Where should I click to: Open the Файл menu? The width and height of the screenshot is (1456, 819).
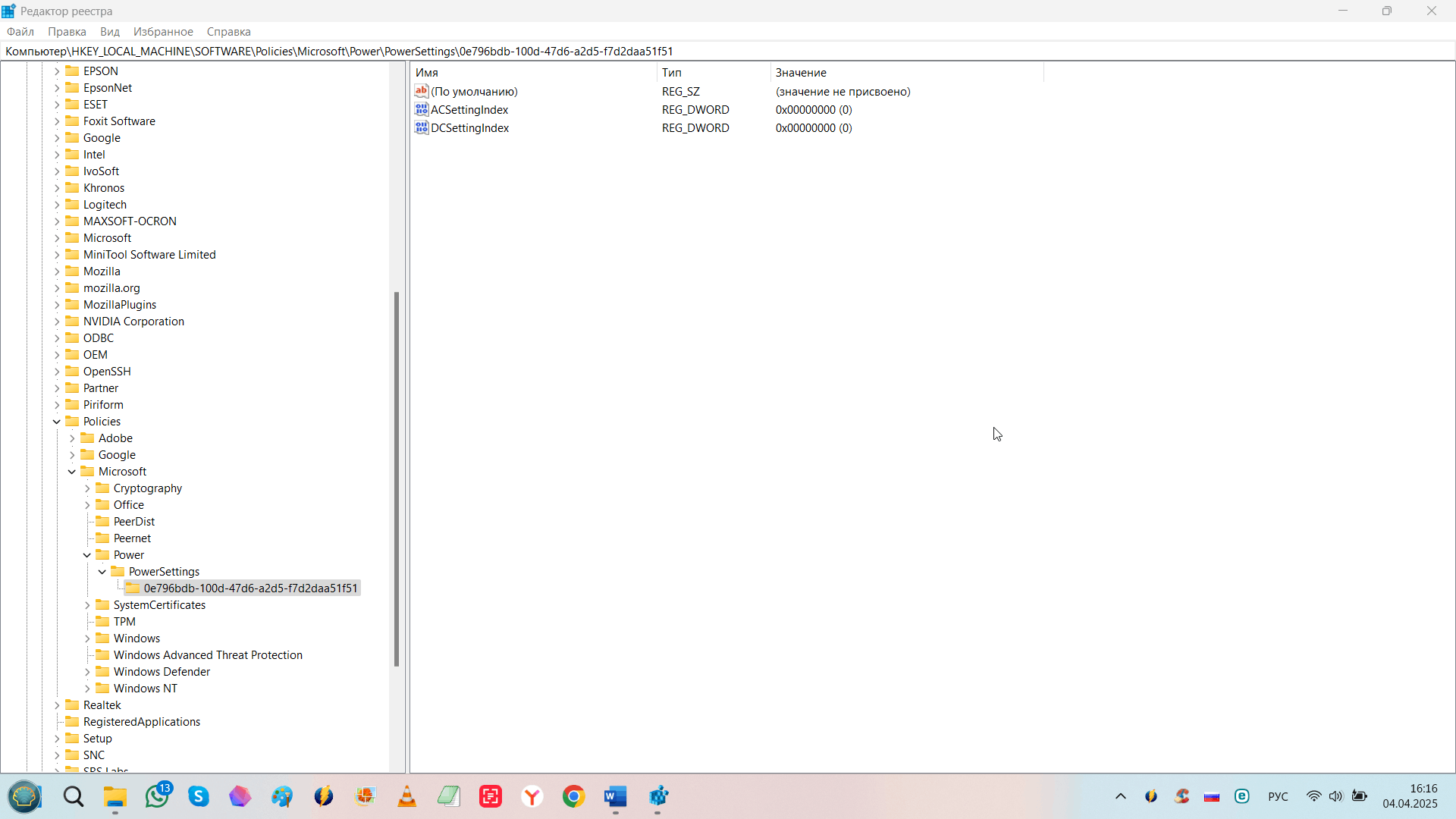pyautogui.click(x=20, y=32)
